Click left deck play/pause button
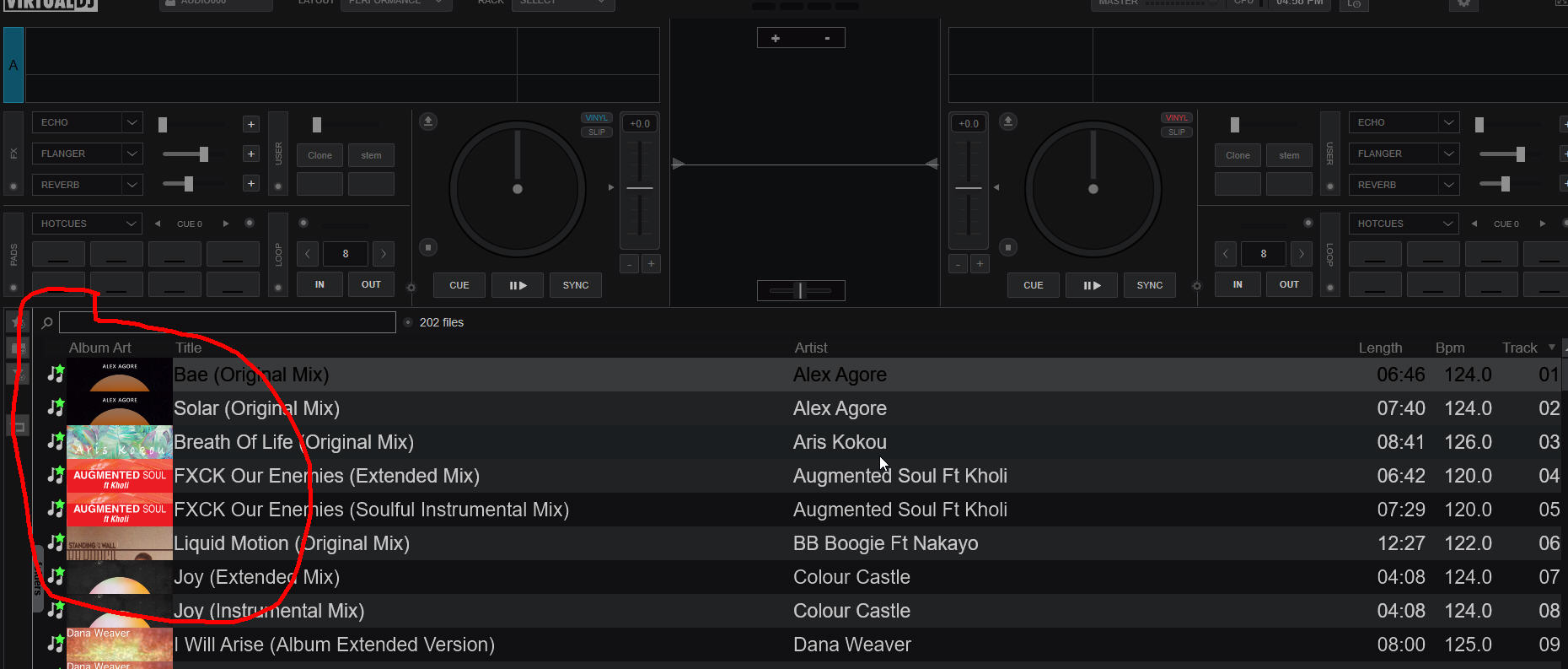The height and width of the screenshot is (669, 1568). tap(518, 285)
